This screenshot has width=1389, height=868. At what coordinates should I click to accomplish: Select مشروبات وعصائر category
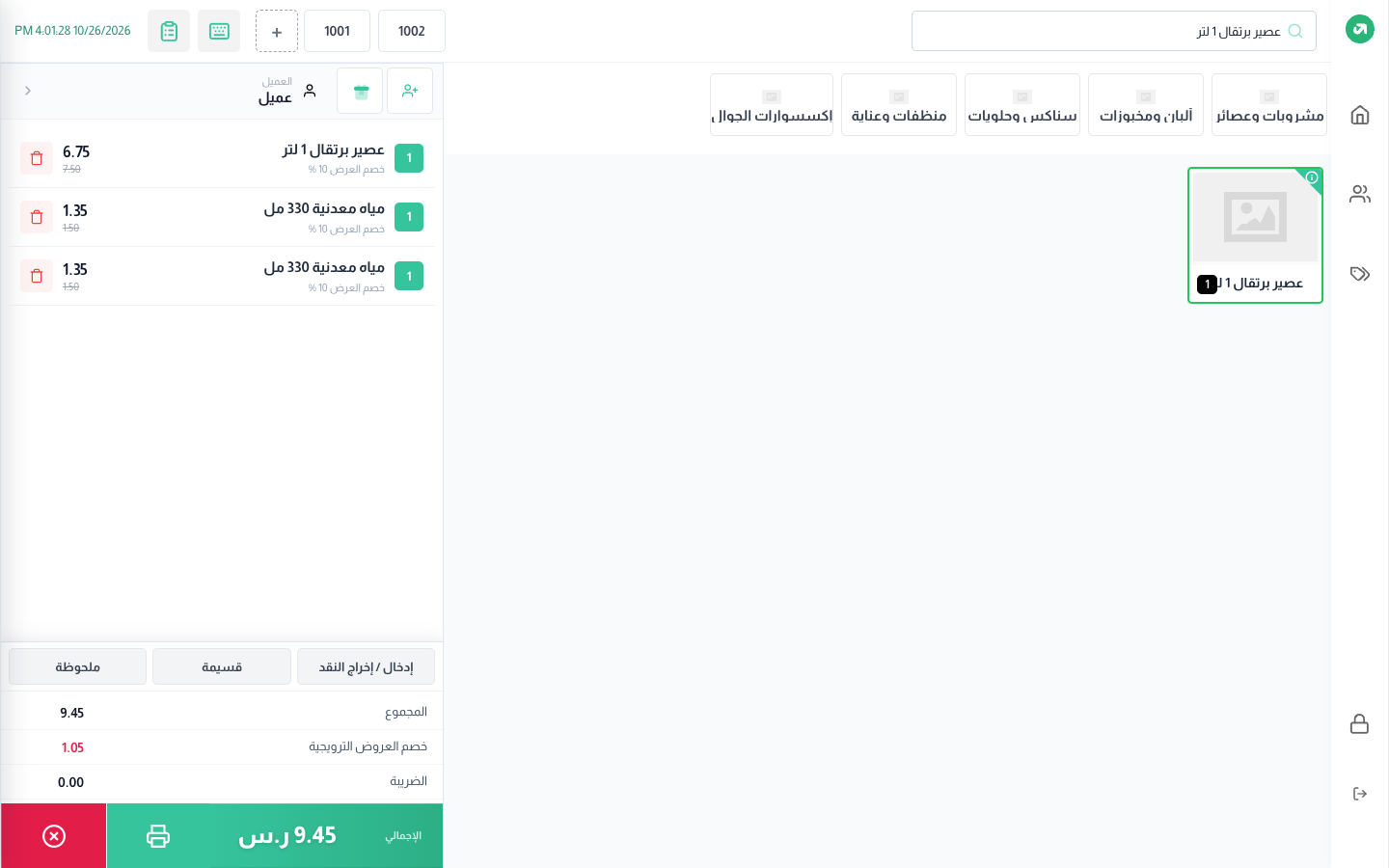pyautogui.click(x=1269, y=105)
